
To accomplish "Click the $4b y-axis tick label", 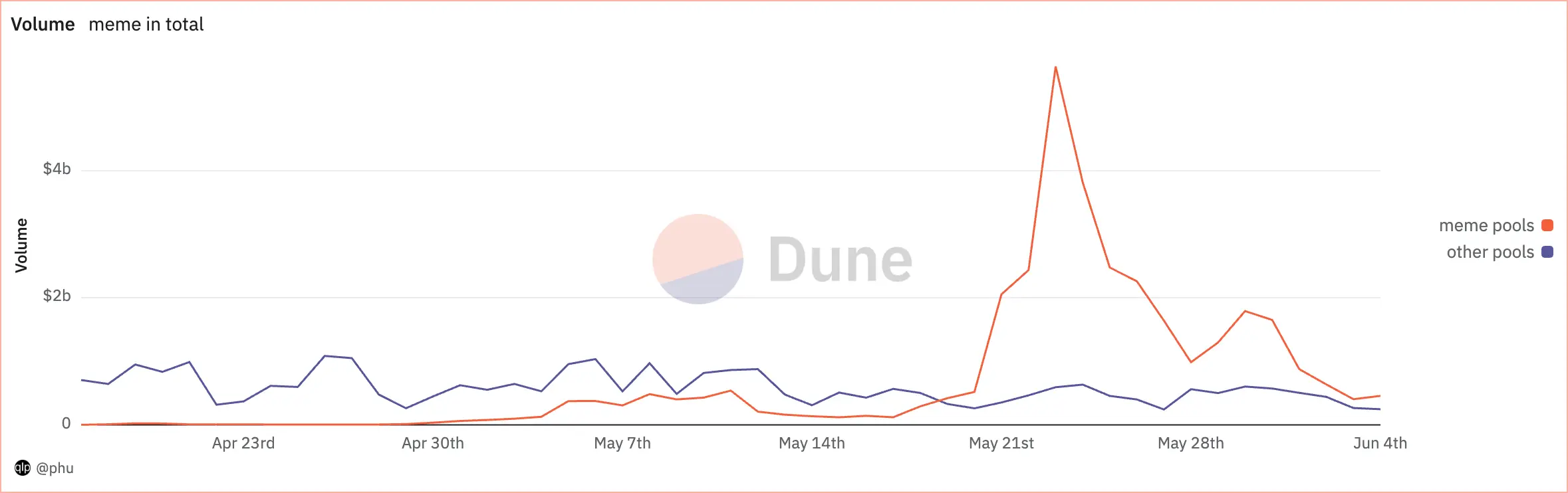I will click(x=57, y=169).
